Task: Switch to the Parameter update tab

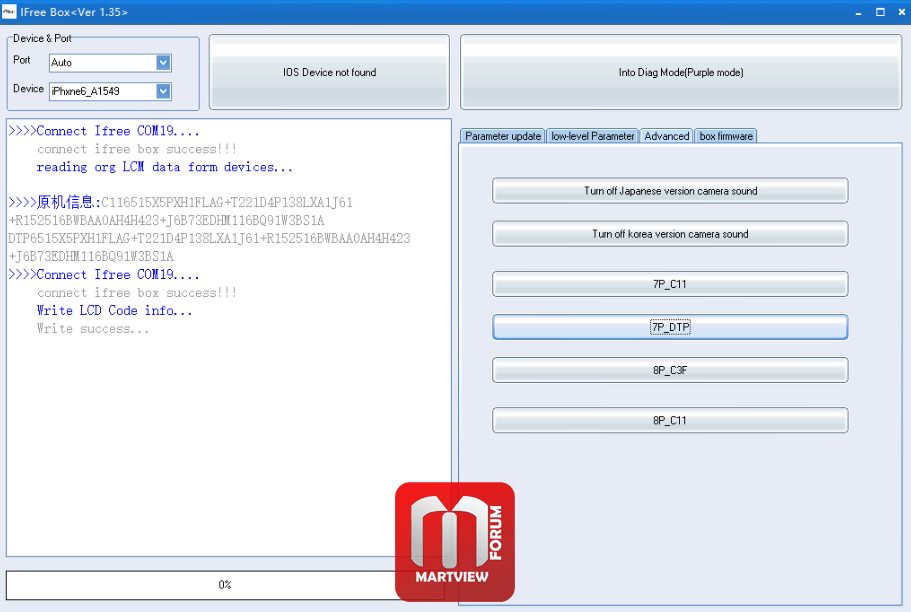Action: (x=503, y=136)
